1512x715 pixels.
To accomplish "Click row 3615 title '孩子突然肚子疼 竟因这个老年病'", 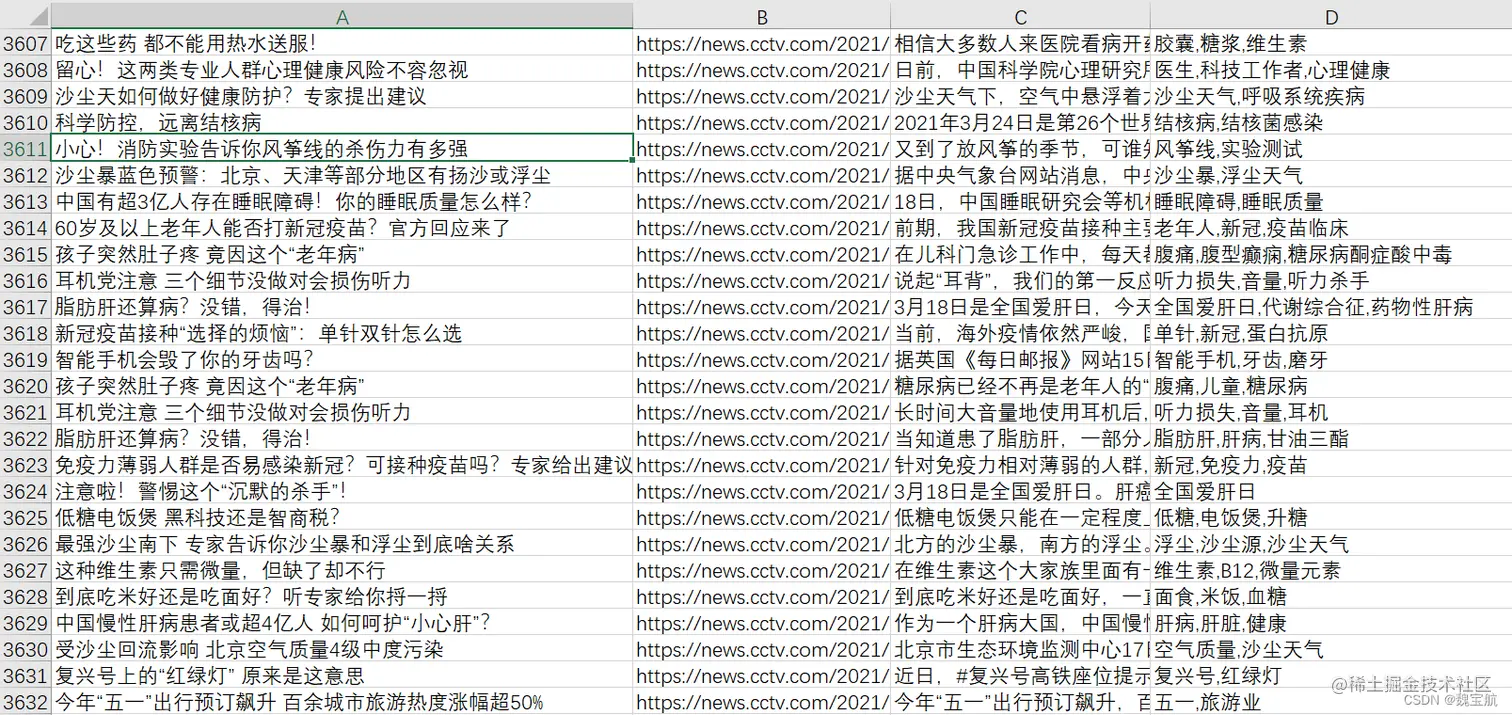I will click(342, 254).
